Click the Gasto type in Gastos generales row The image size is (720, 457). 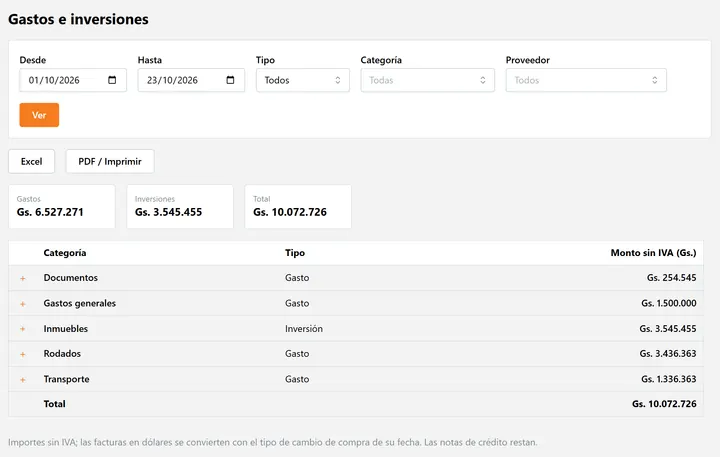297,303
